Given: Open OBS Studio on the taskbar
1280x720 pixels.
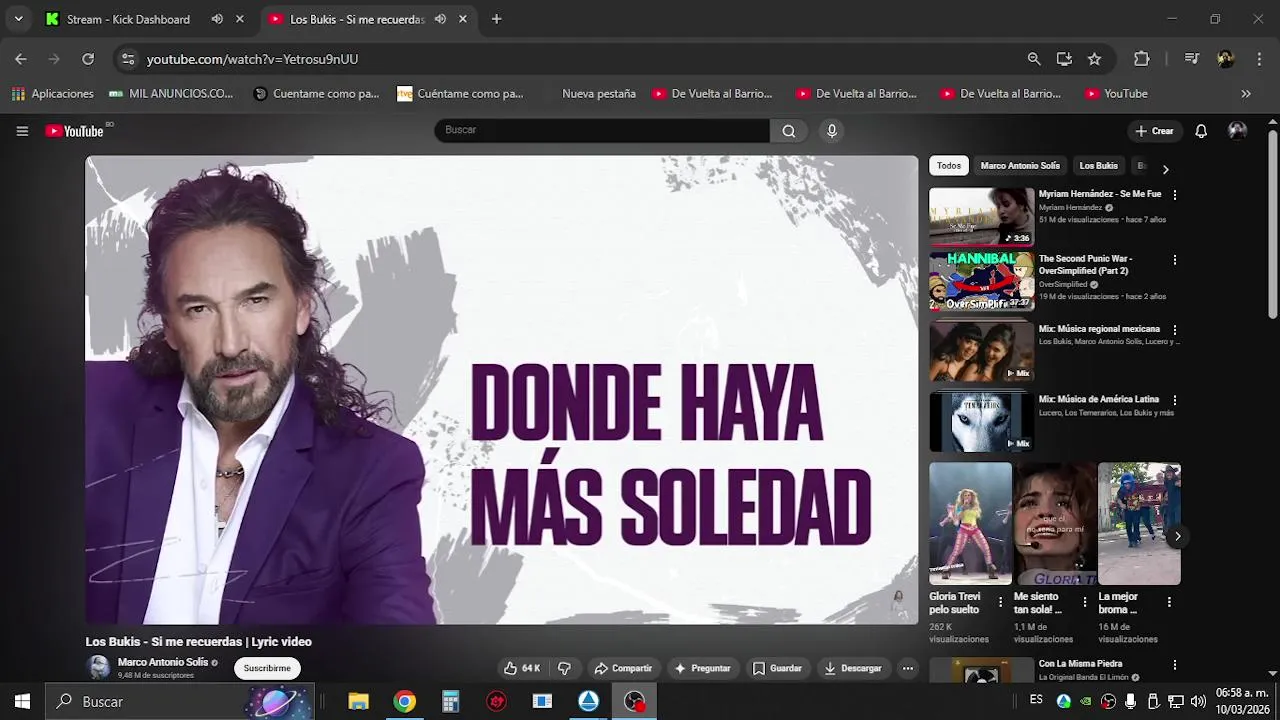Looking at the screenshot, I should tap(634, 701).
